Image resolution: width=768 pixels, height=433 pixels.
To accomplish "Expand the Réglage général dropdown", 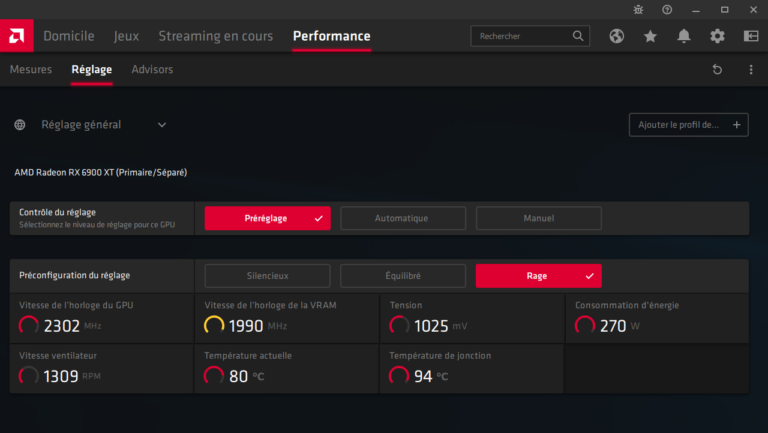I will [162, 125].
